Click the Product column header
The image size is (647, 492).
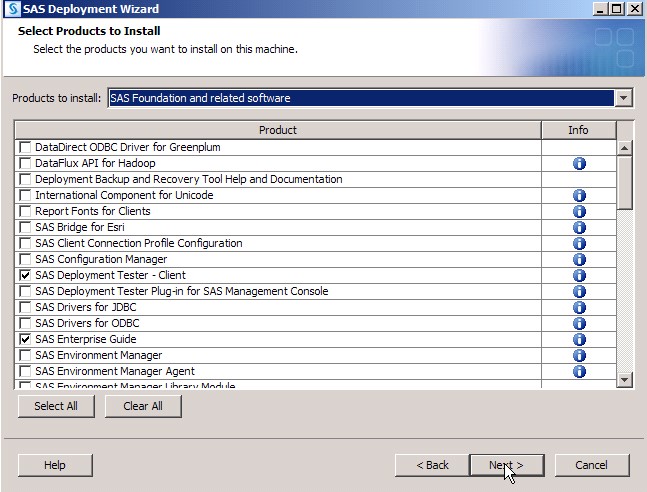[x=278, y=130]
